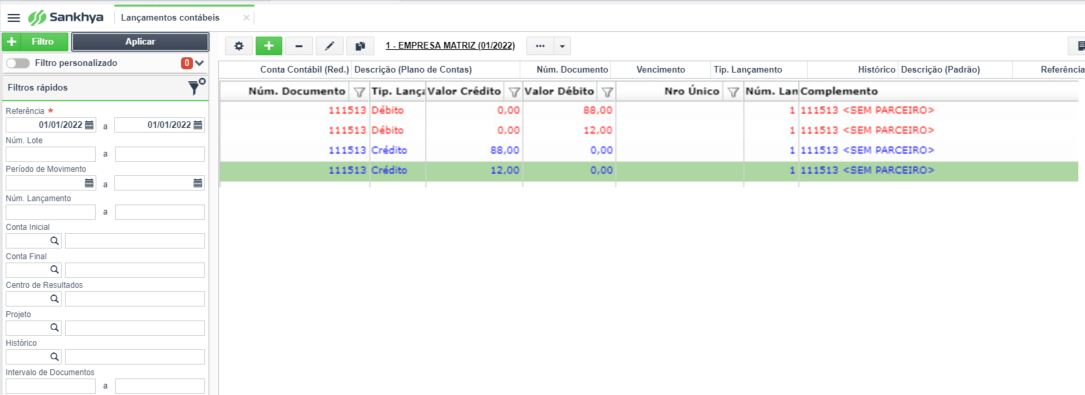Screen dimensions: 1085x395
Task: Click the Num. Lote start field
Action: [51, 154]
